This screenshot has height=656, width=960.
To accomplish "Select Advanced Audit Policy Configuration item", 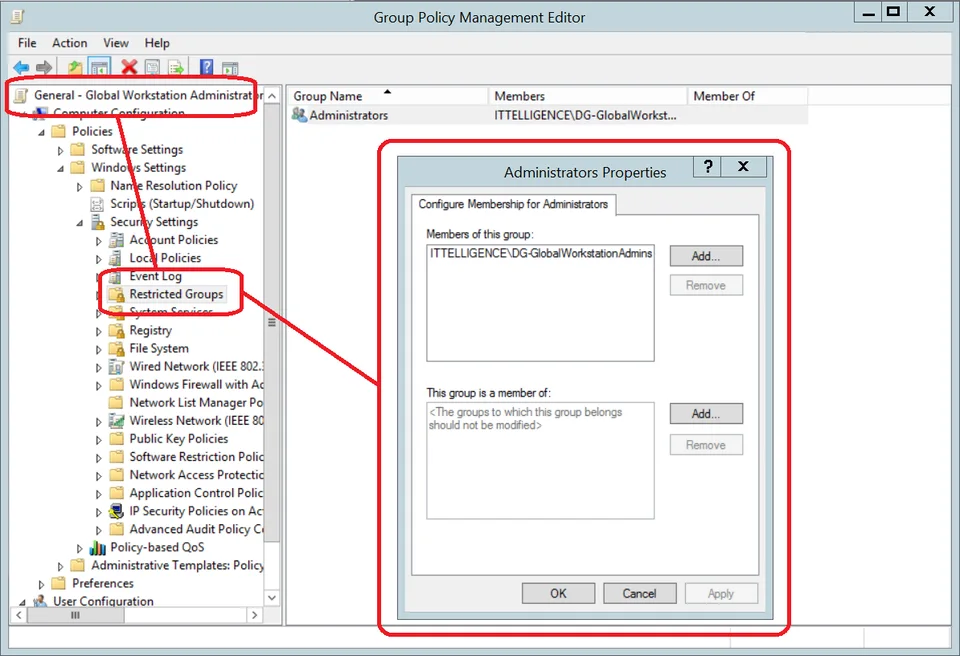I will point(196,529).
